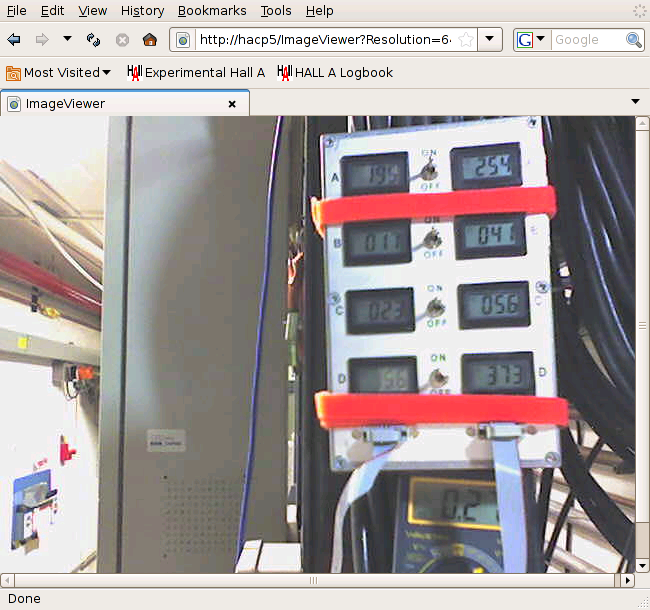Click the ImageViewer tab favicon
This screenshot has height=610, width=650.
pos(14,104)
